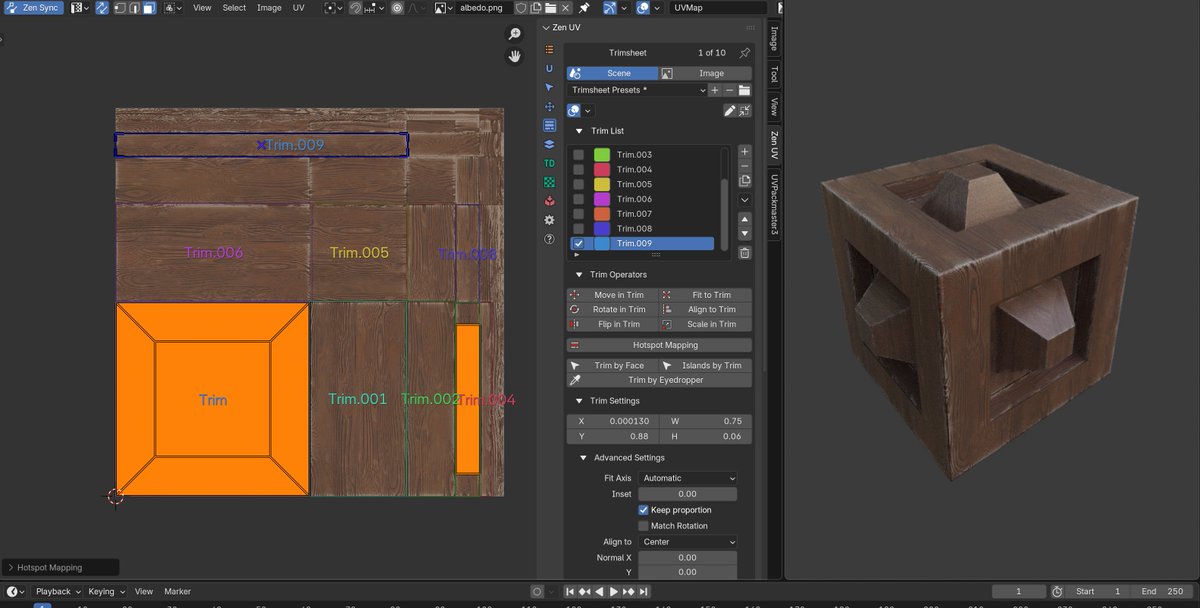Enable checkbox for Trim.003
Image resolution: width=1200 pixels, height=608 pixels.
[578, 155]
